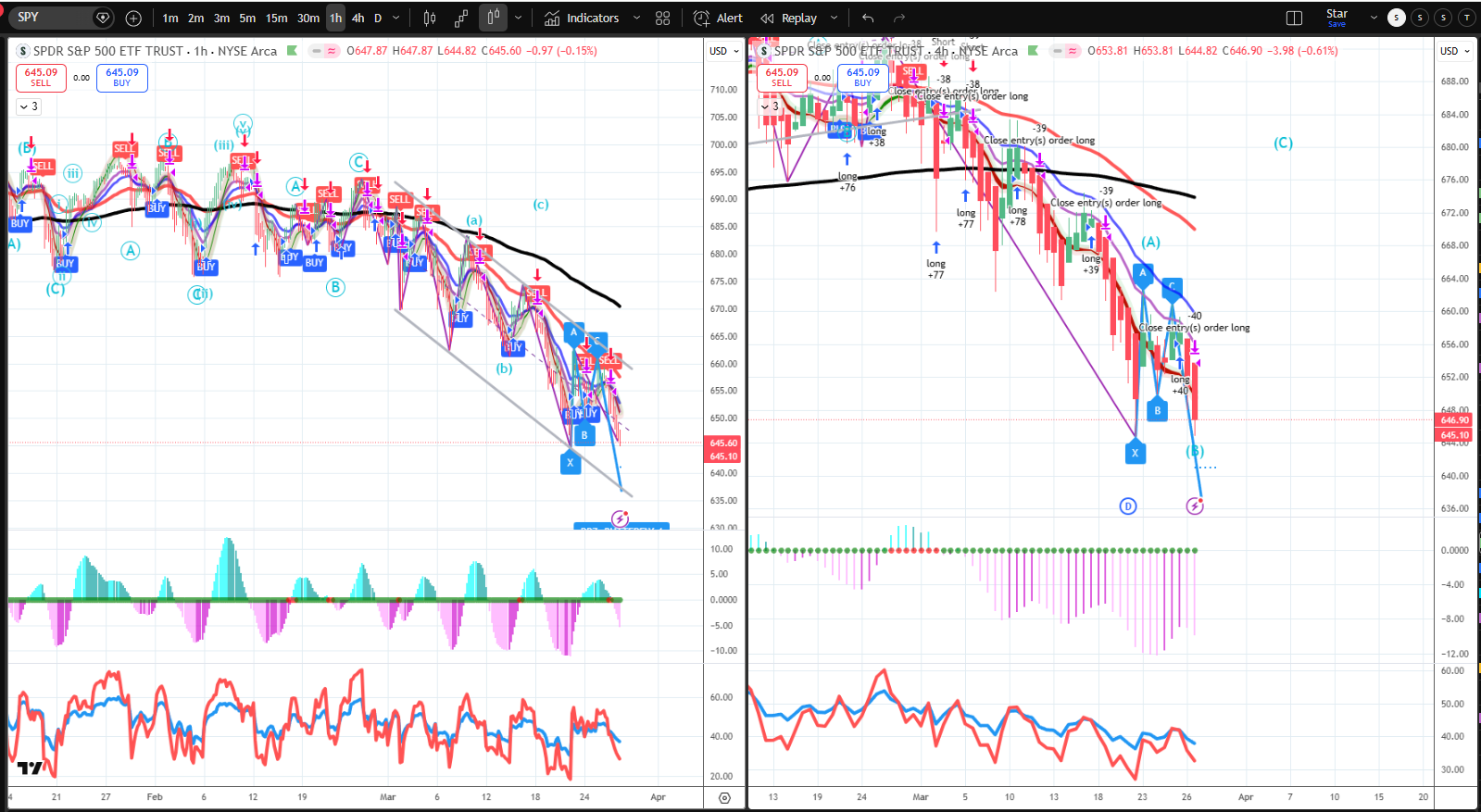
Task: Choose the step line chart style icon
Action: coord(461,18)
